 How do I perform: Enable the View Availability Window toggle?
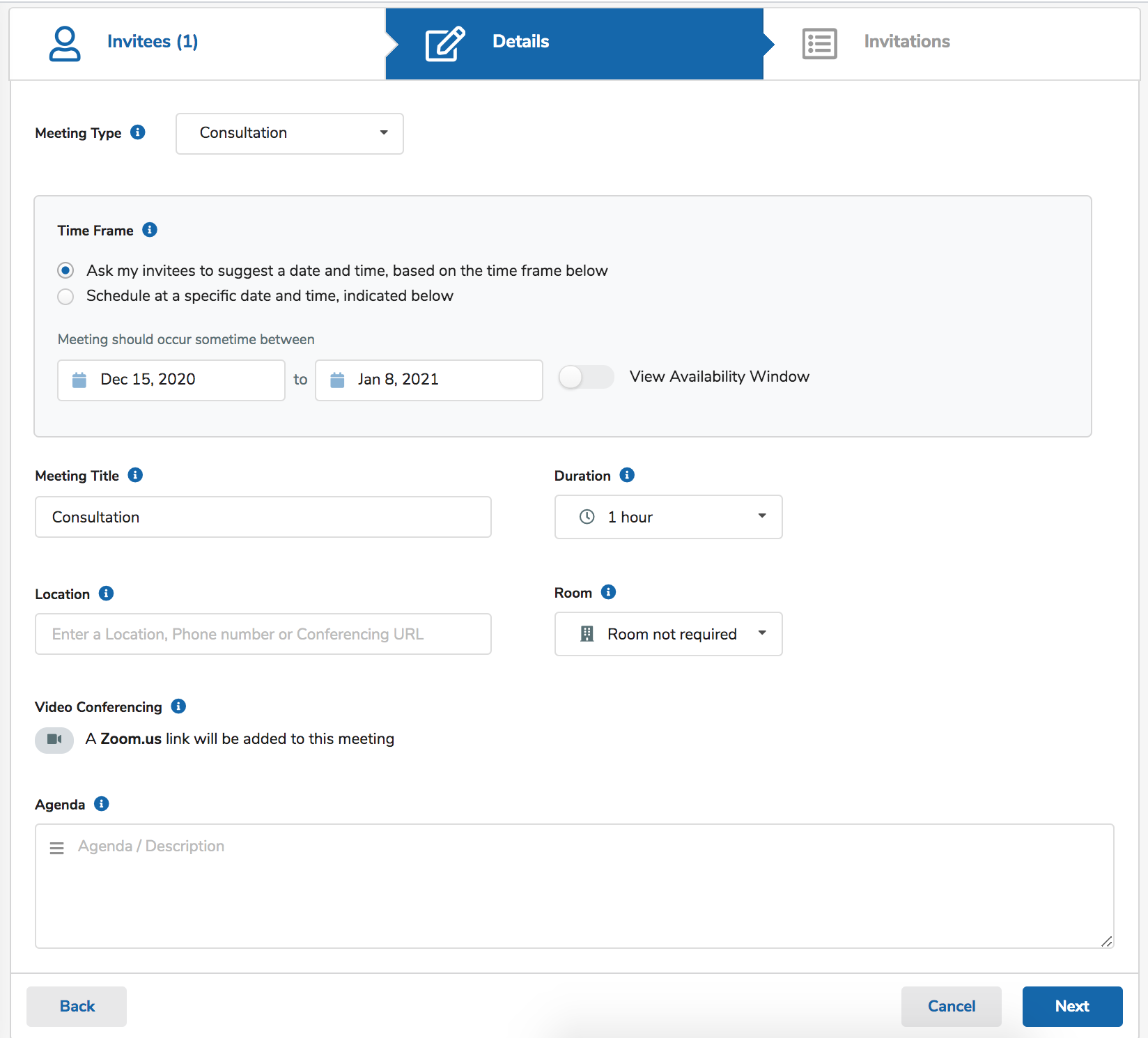[x=585, y=377]
